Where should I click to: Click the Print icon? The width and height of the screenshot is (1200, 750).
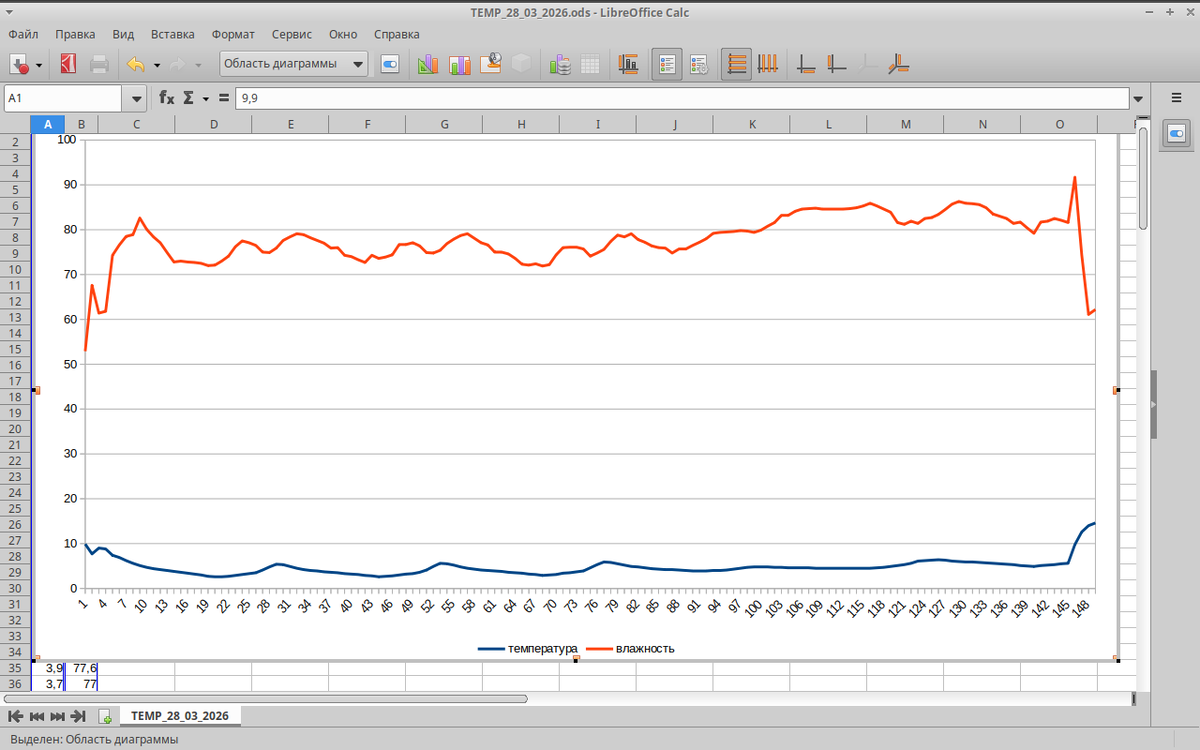(x=100, y=65)
